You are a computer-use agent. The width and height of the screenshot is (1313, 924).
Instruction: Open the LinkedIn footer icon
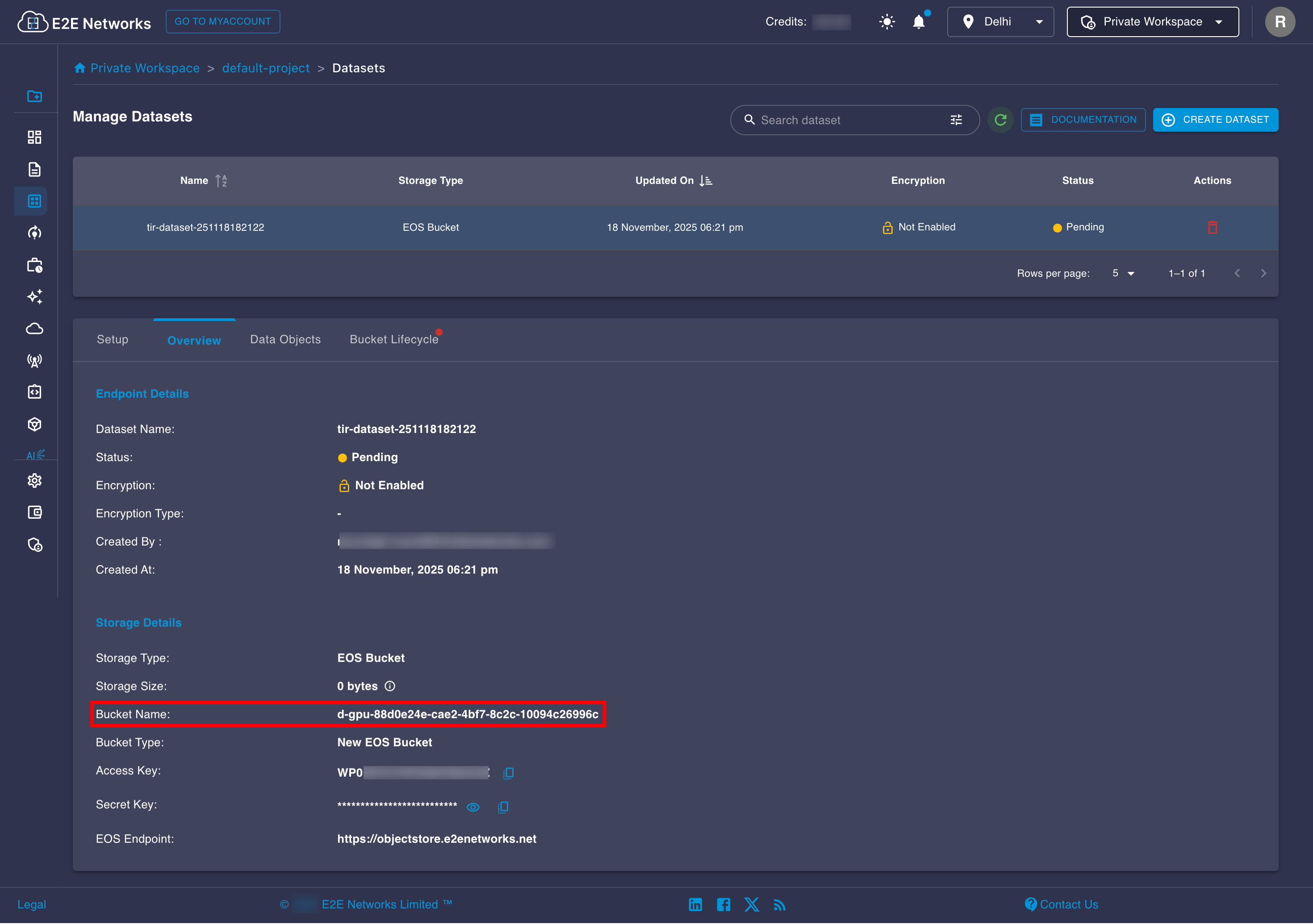click(695, 904)
